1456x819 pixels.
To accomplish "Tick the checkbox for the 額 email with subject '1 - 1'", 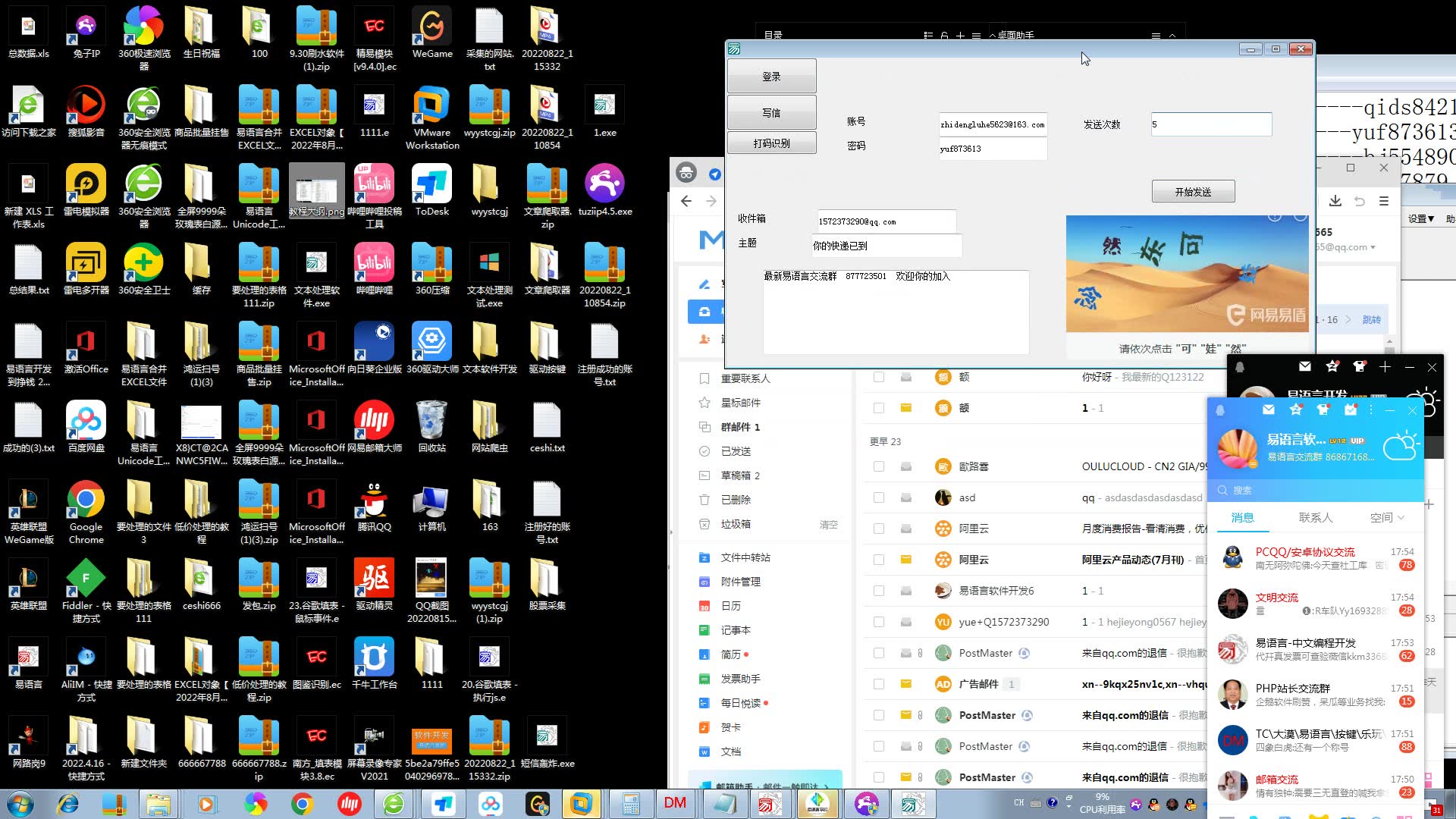I will point(879,408).
